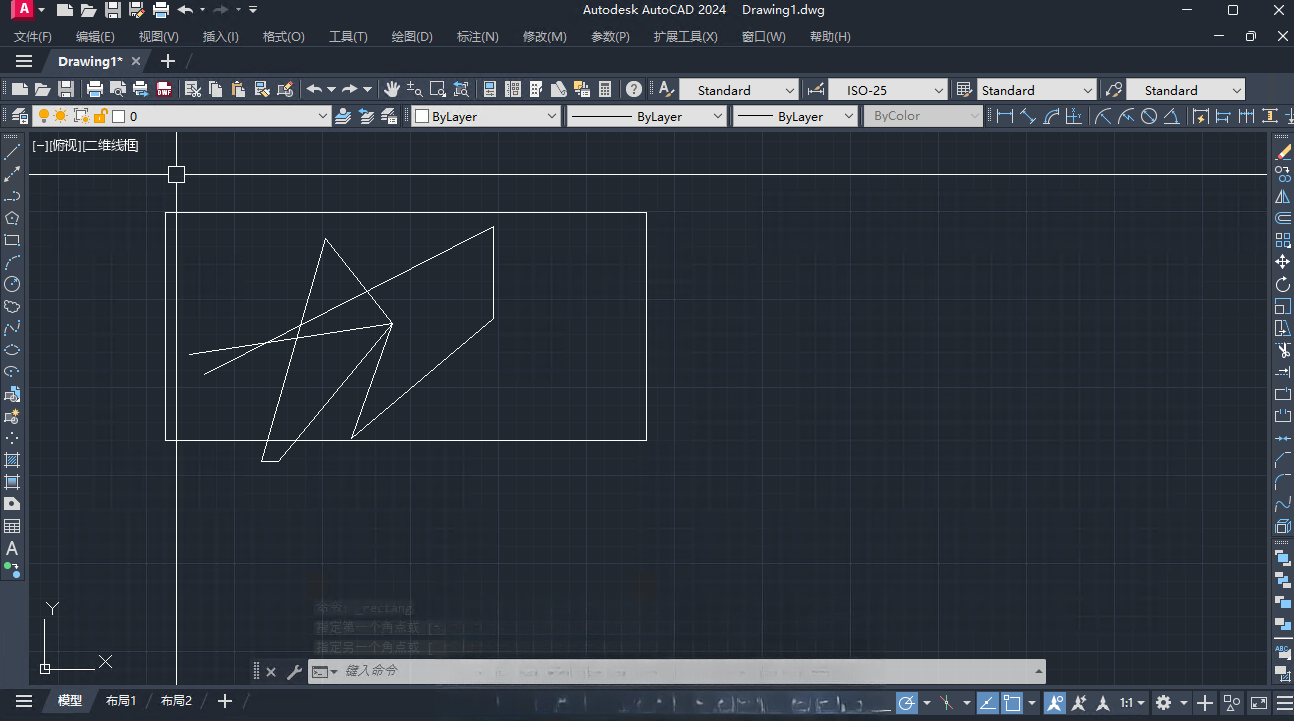Click the DWF publish icon
Screen dimensions: 1294x721
coord(163,89)
